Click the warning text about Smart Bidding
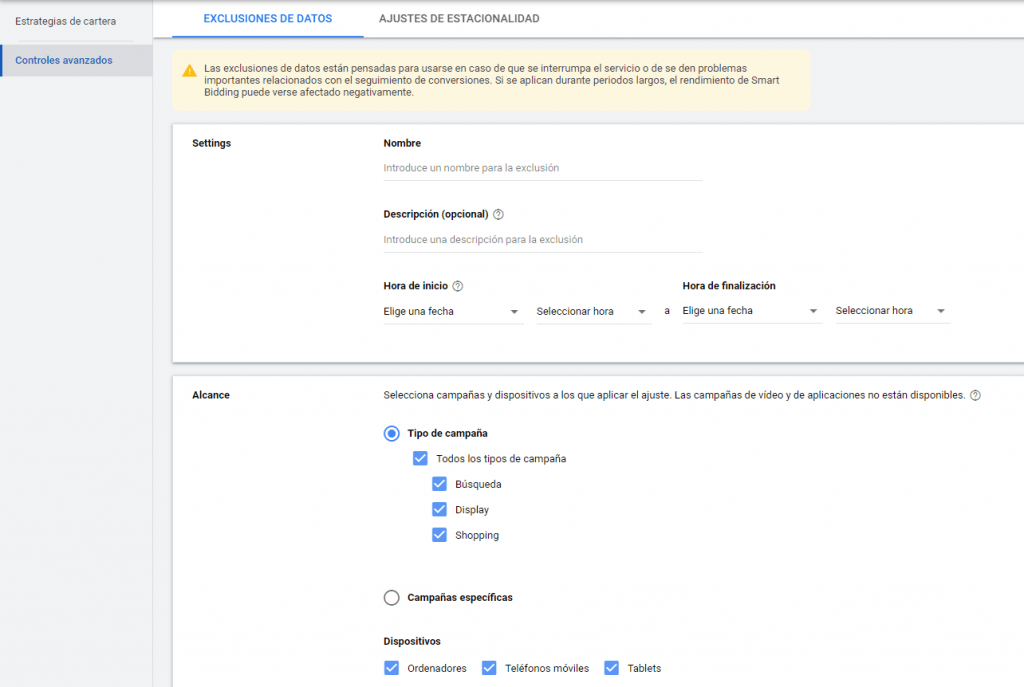 click(492, 80)
